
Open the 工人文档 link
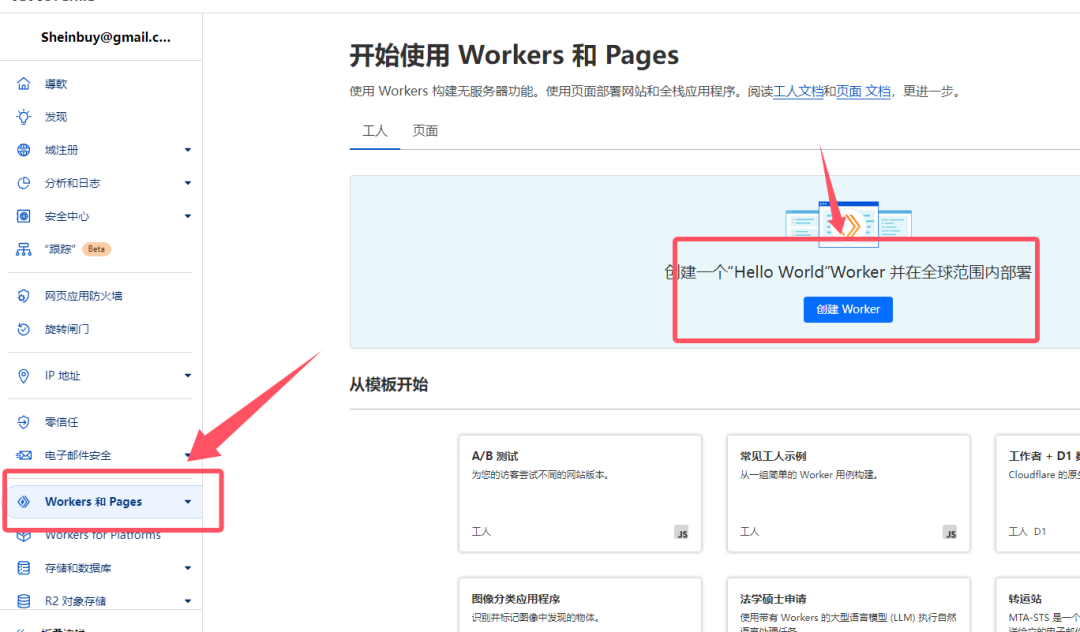point(798,91)
